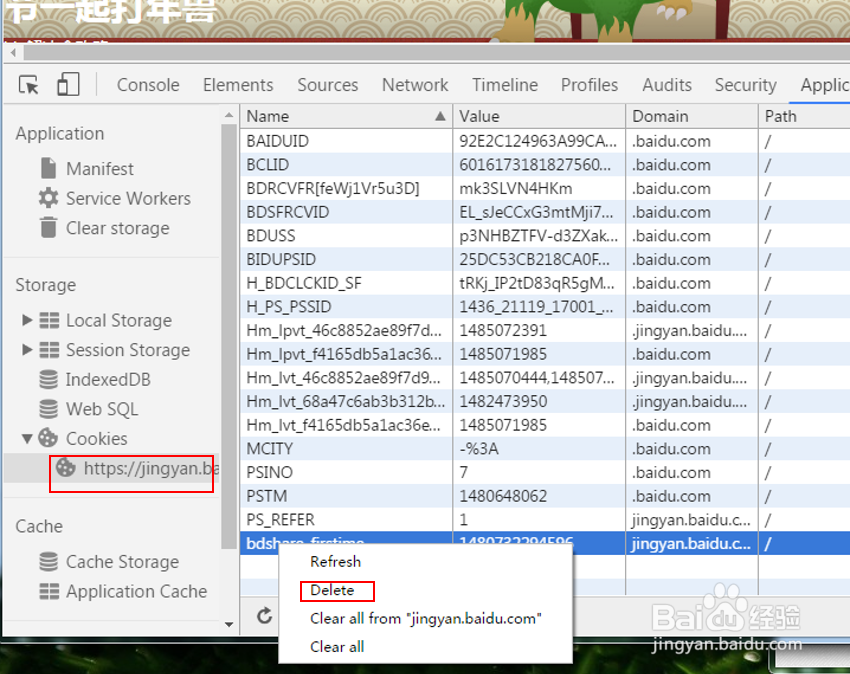
Task: Click the Cookies cookie icon
Action: coord(48,438)
